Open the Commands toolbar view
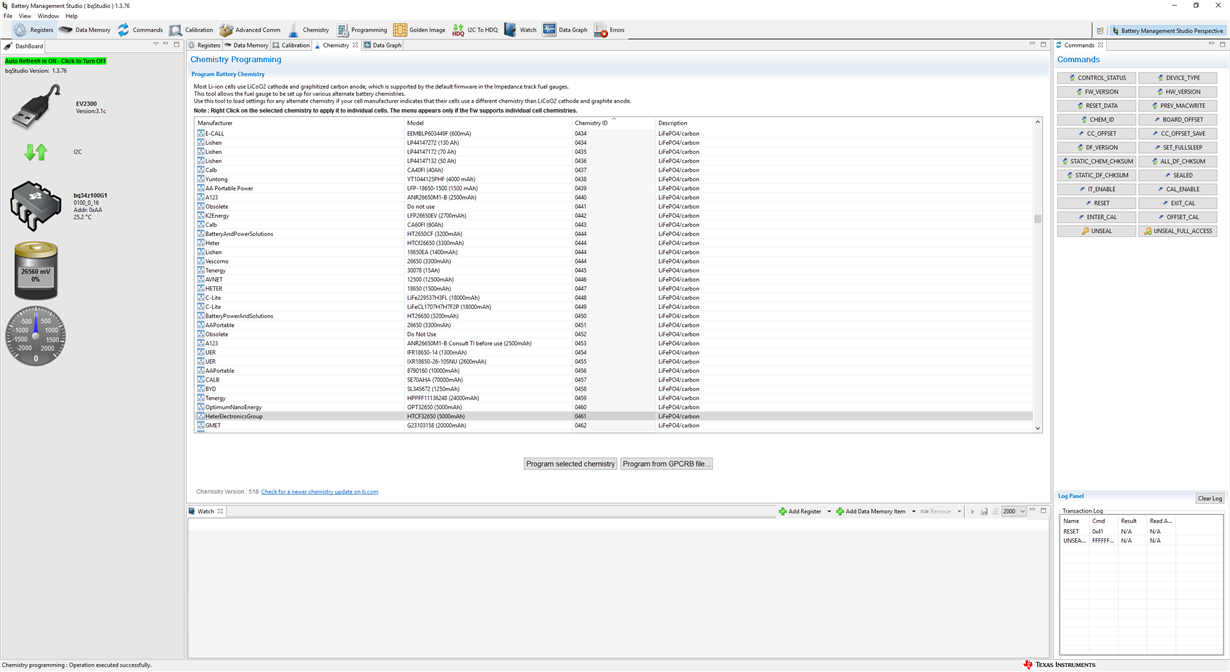The width and height of the screenshot is (1230, 672). pos(139,30)
